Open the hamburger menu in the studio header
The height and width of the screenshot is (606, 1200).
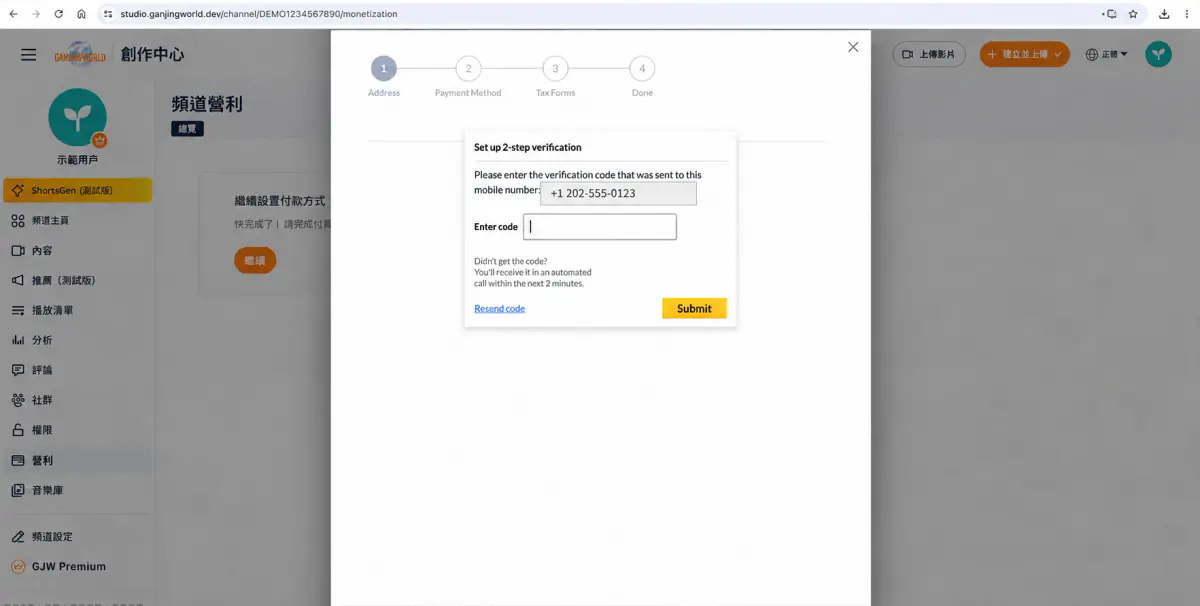[x=29, y=55]
